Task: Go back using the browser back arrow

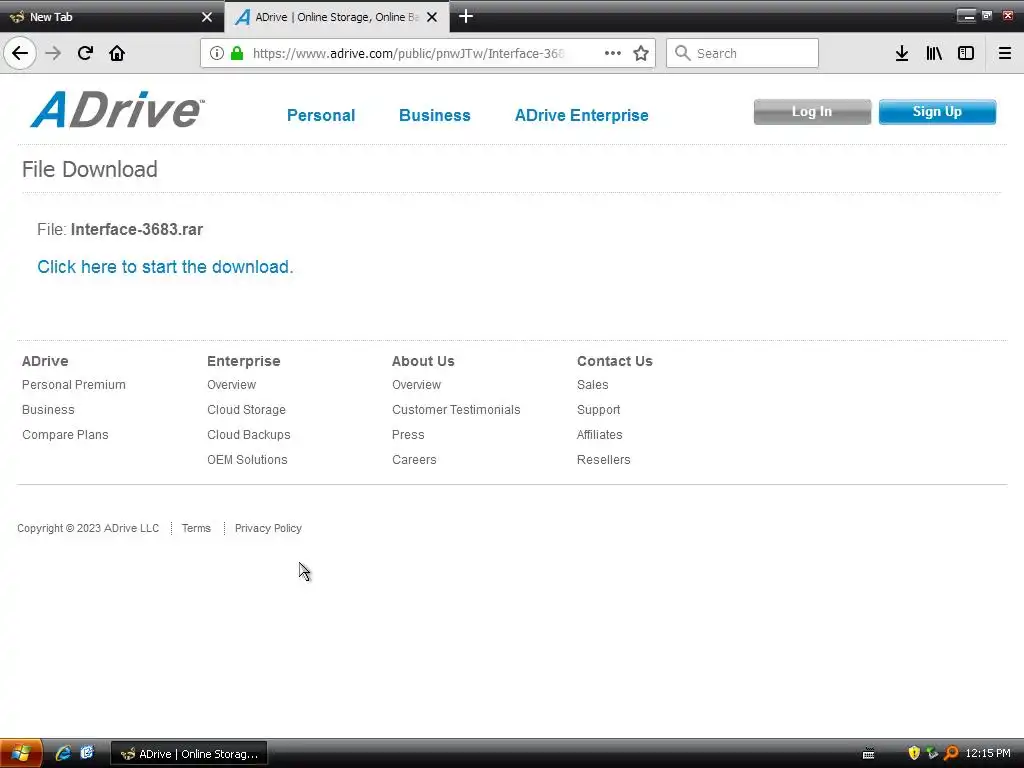Action: click(20, 53)
